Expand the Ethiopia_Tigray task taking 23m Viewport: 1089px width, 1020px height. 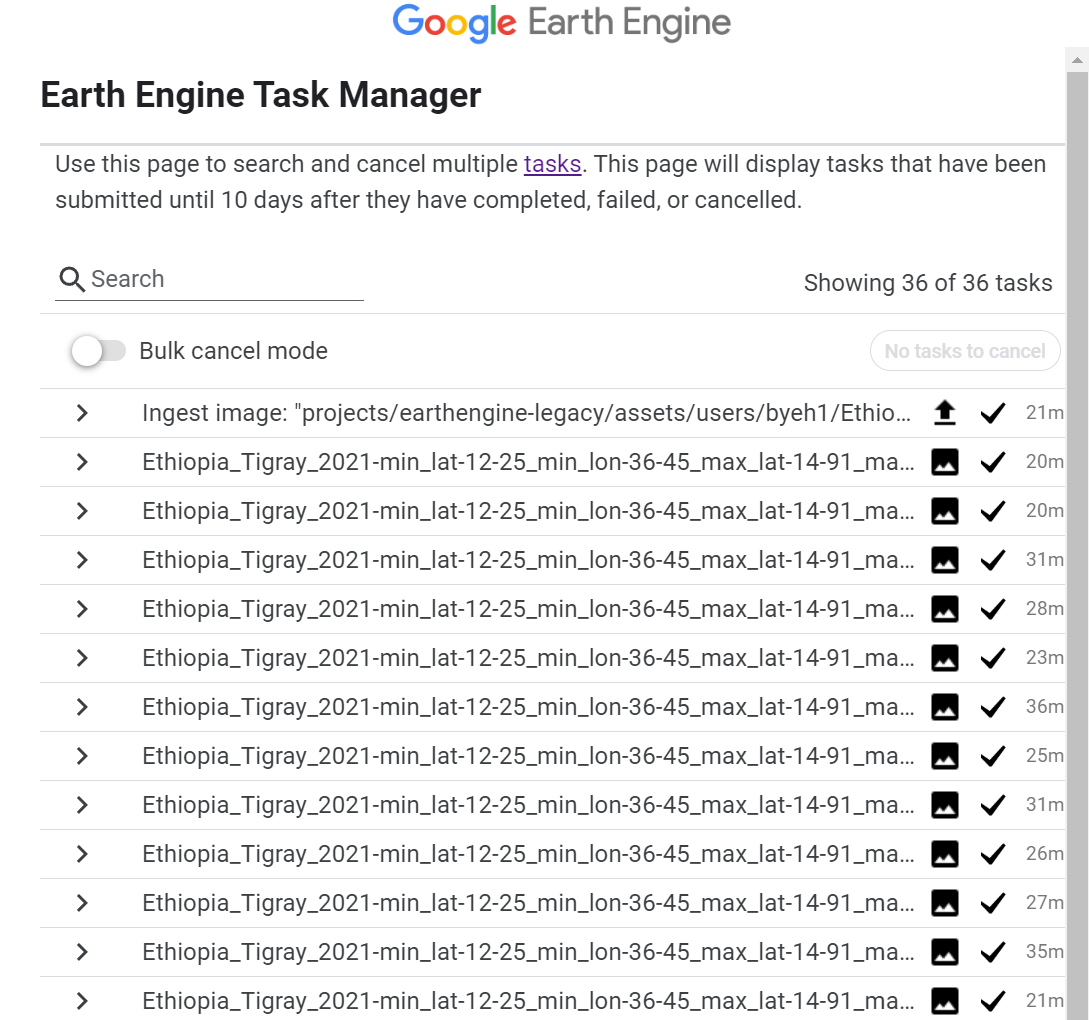point(82,658)
